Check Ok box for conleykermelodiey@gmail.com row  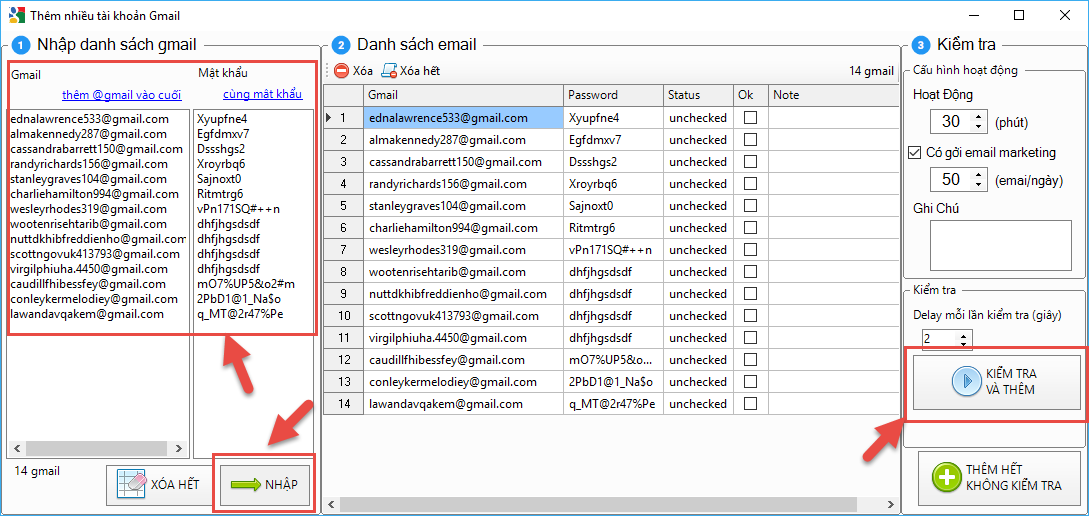[750, 382]
